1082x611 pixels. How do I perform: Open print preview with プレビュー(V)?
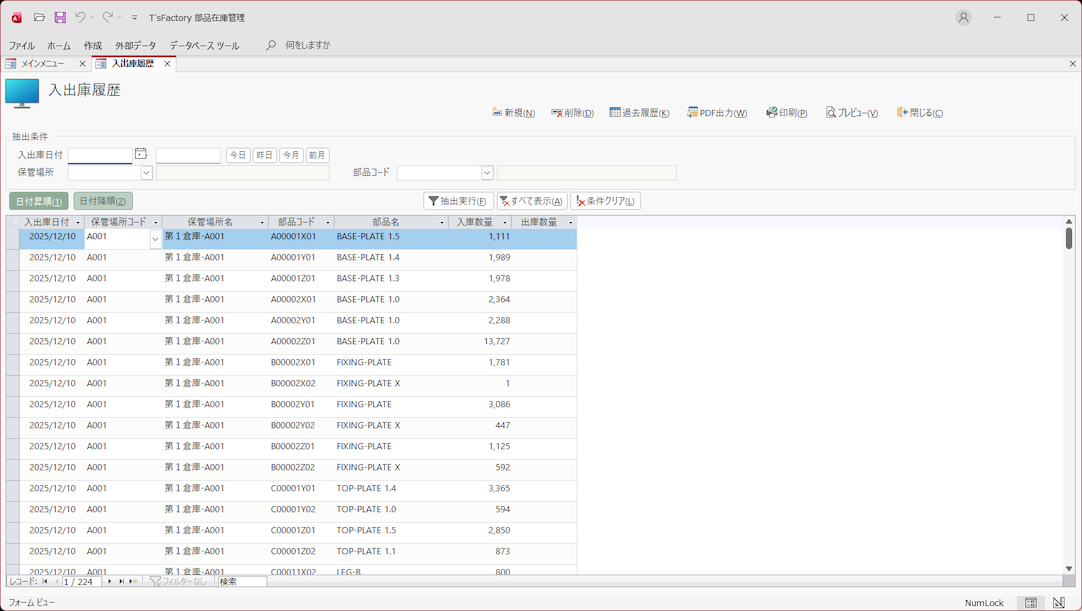852,113
